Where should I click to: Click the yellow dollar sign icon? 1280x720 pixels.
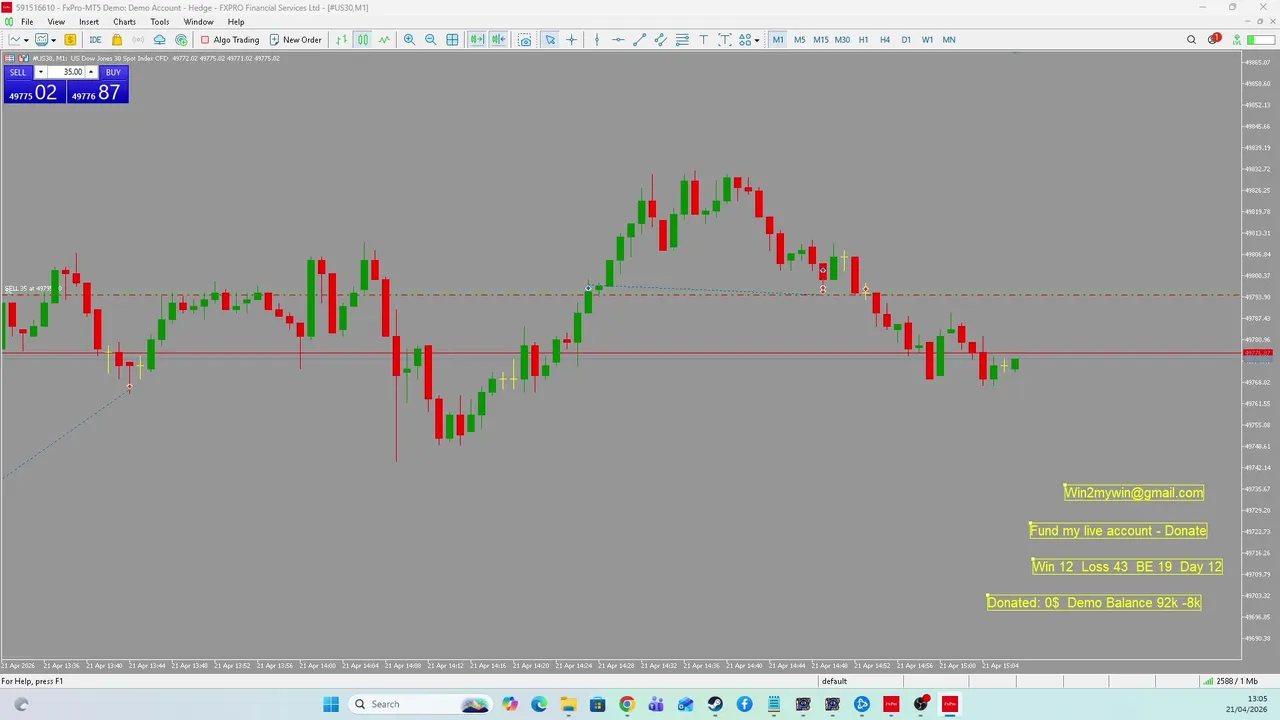70,40
